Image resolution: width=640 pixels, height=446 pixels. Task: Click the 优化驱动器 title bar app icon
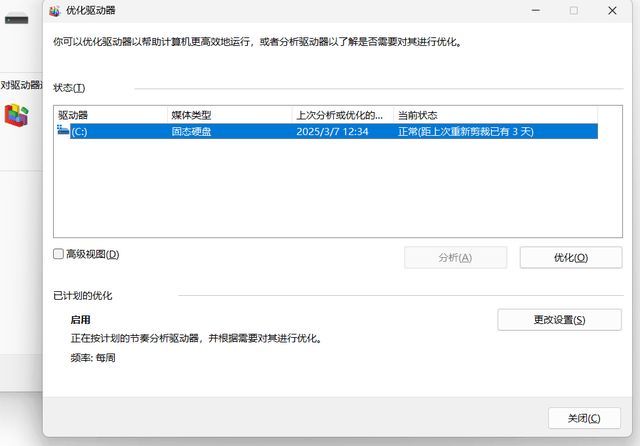pos(55,10)
